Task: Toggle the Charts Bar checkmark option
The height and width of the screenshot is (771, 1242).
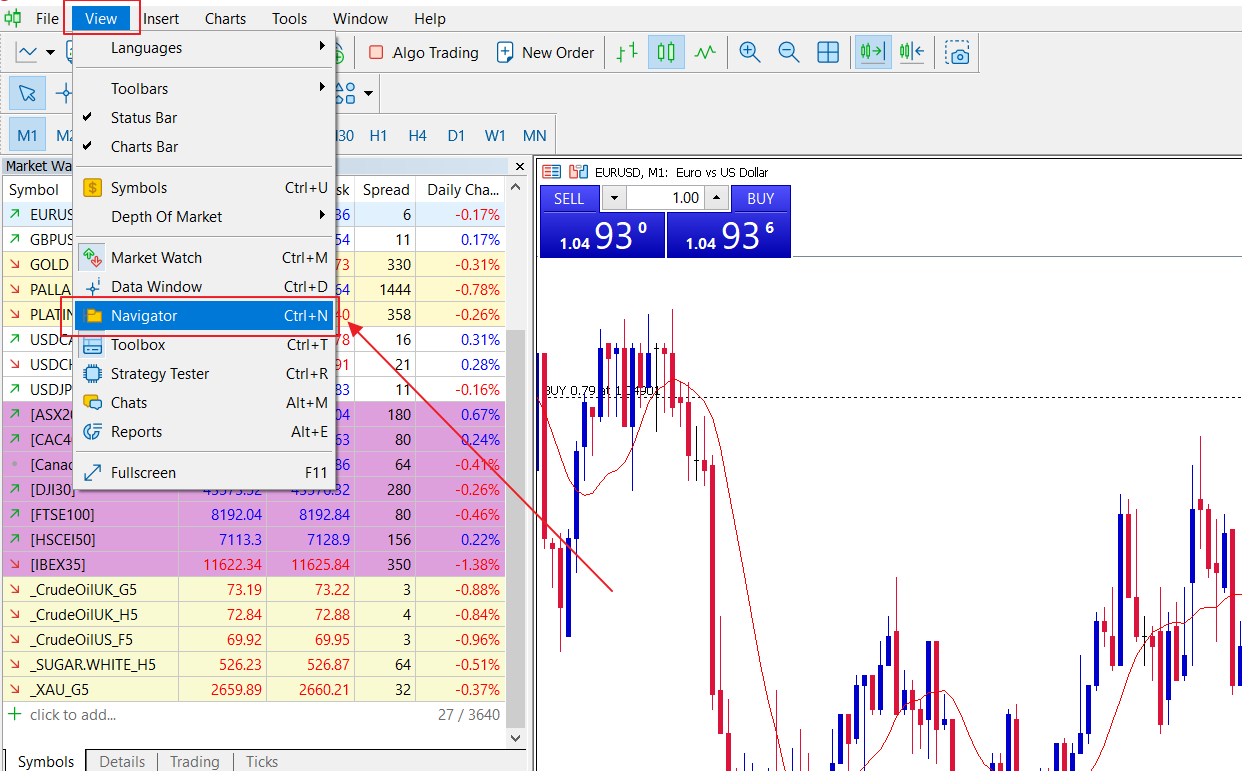Action: tap(144, 147)
